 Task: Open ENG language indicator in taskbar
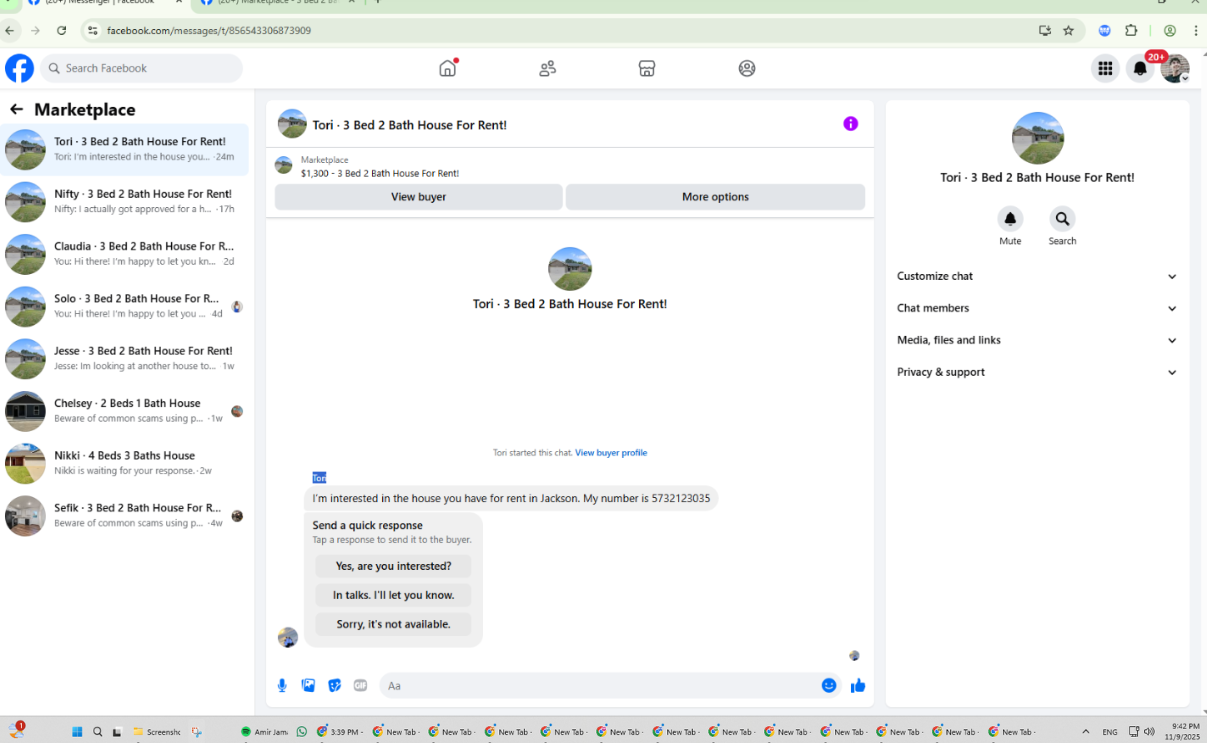(x=1110, y=732)
